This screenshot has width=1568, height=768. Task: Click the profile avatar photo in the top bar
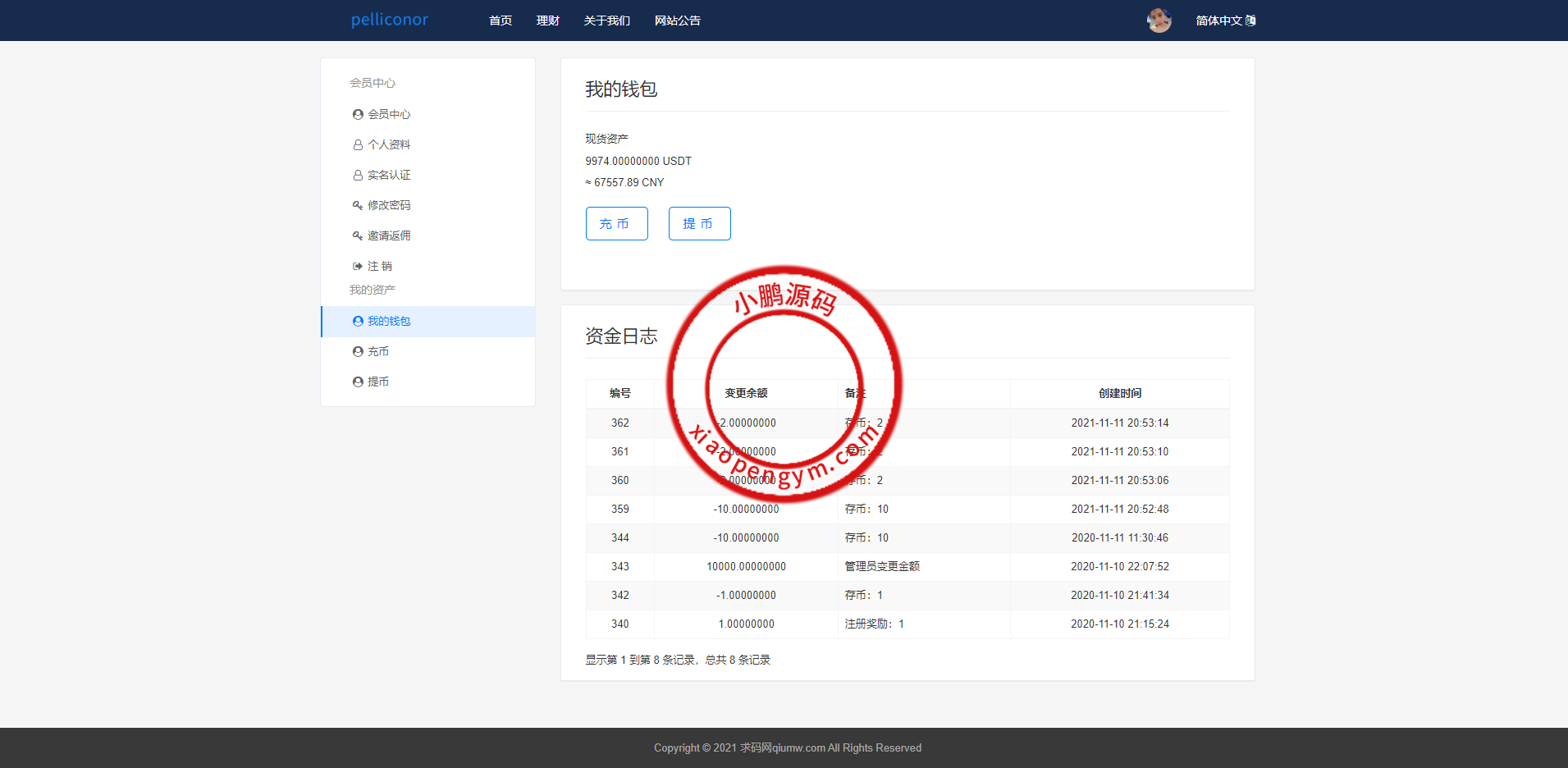coord(1159,21)
